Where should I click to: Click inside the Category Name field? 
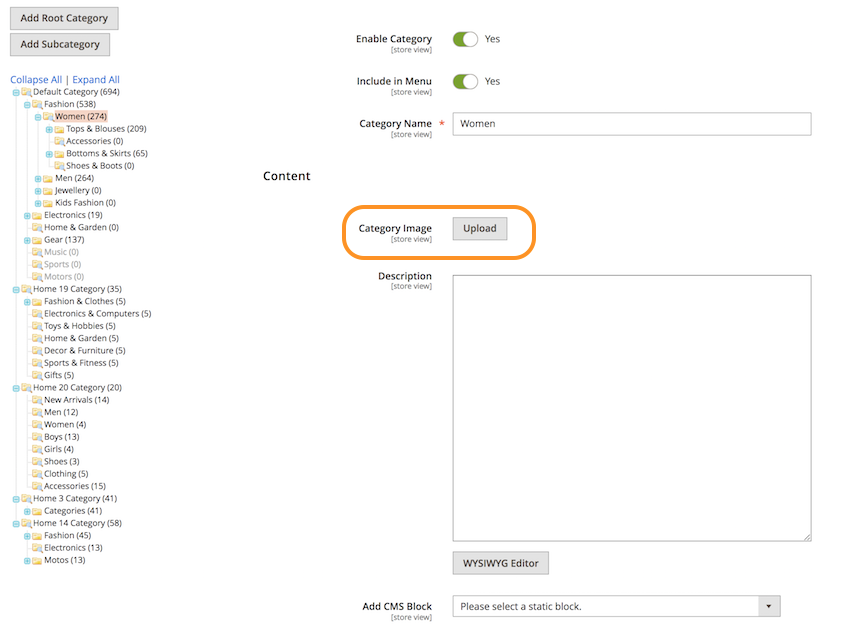point(632,124)
